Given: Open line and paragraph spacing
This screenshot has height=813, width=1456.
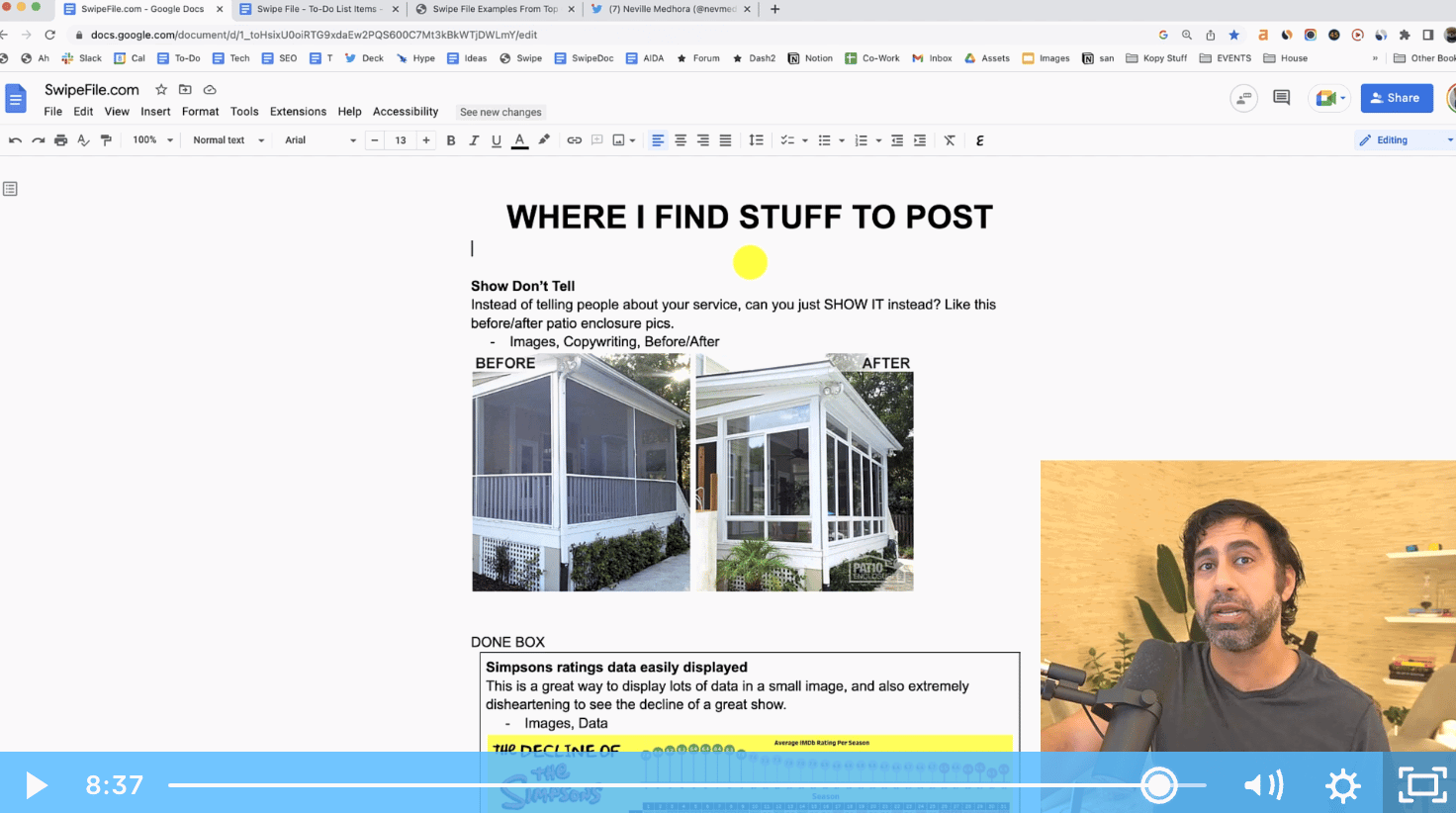Looking at the screenshot, I should tap(757, 140).
